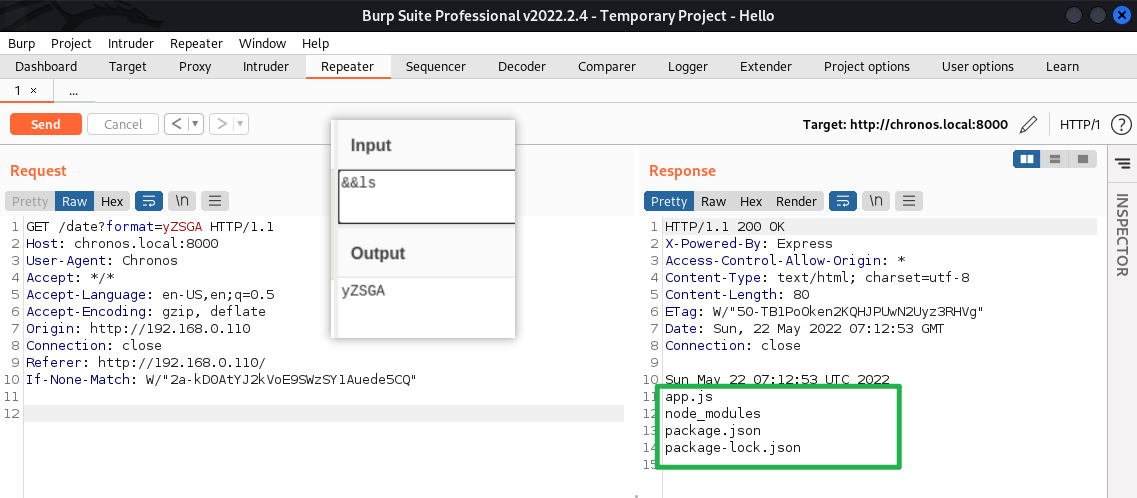Switch to the Logger tab
The width and height of the screenshot is (1137, 498).
(687, 67)
